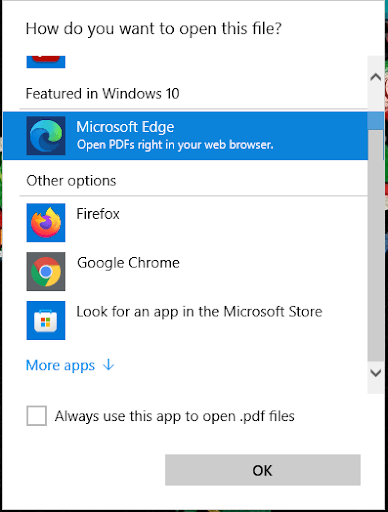
Task: Click scrollbar up arrow
Action: pyautogui.click(x=376, y=77)
